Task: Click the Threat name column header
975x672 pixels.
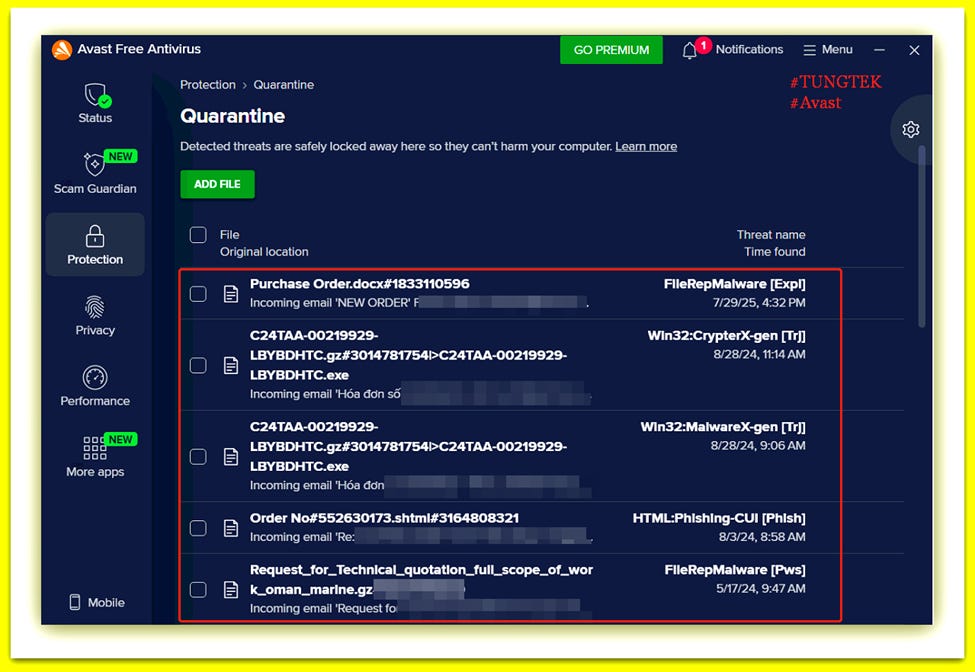Action: [771, 234]
